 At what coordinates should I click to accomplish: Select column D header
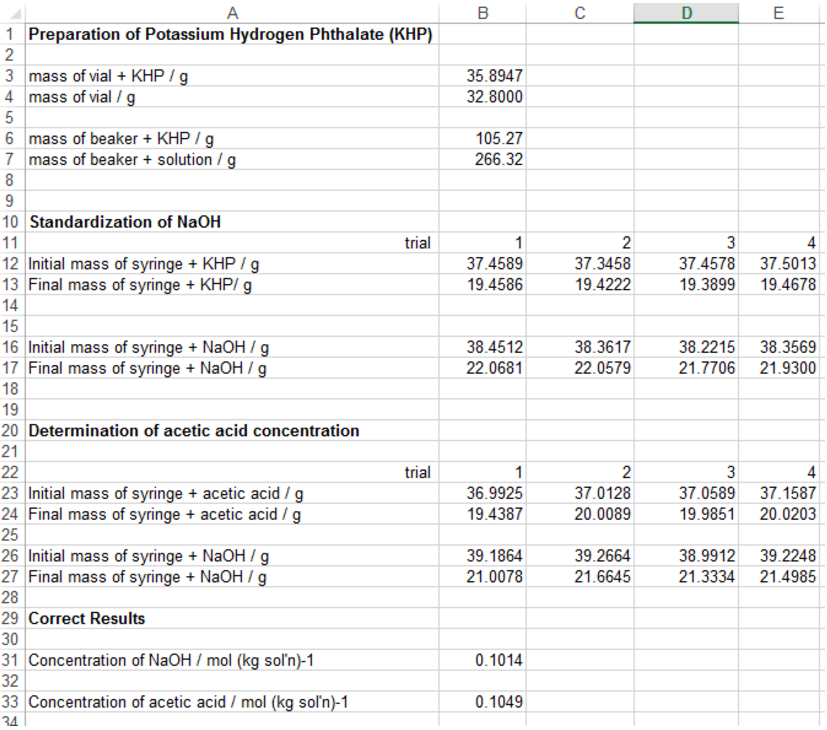[687, 13]
